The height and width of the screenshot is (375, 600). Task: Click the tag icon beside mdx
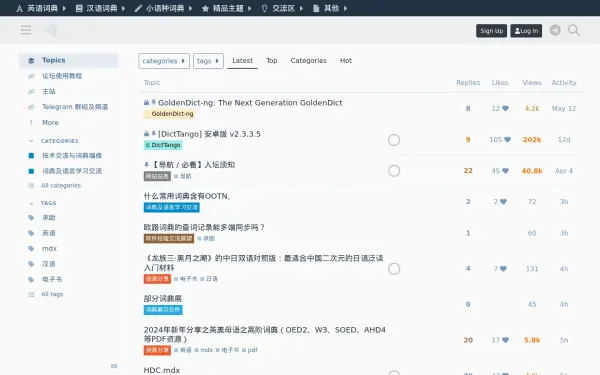31,249
